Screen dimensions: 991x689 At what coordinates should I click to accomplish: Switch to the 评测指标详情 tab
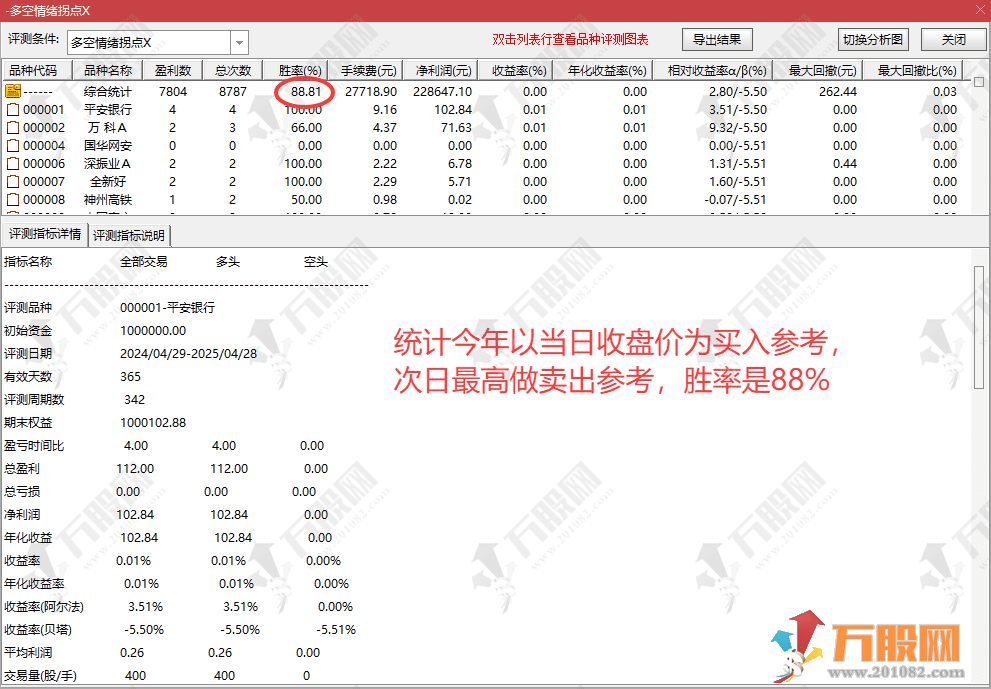(x=46, y=235)
